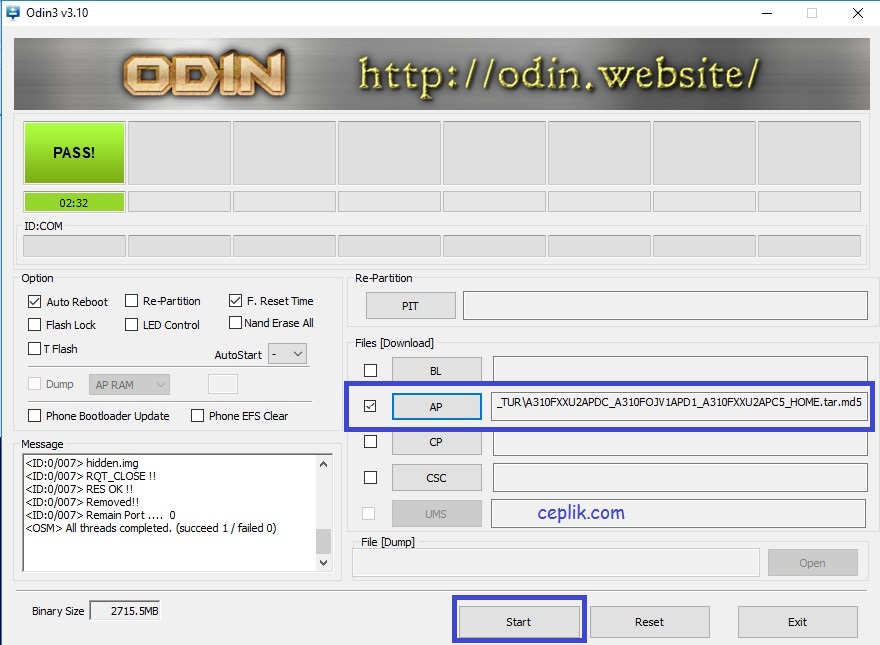Click the Message log scrollbar thumb

click(323, 542)
